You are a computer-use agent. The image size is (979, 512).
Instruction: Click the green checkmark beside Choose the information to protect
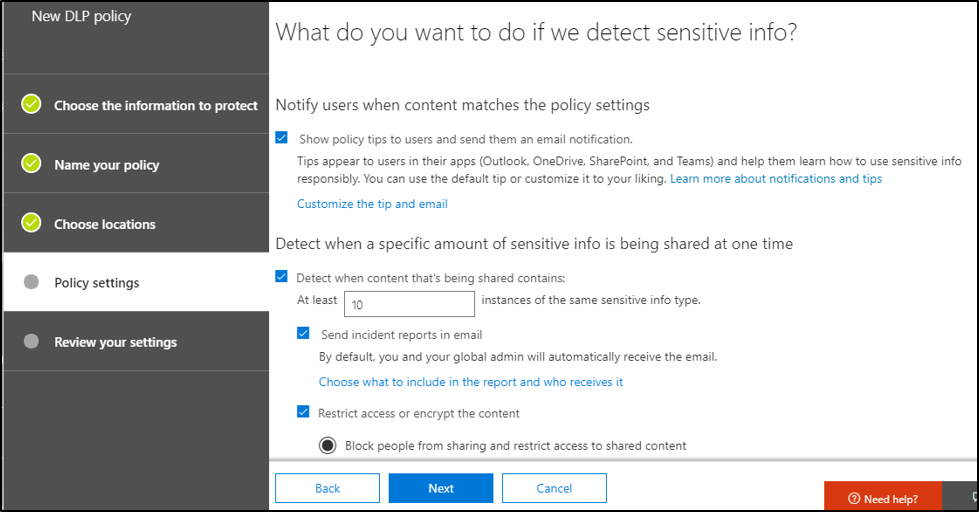pos(32,104)
